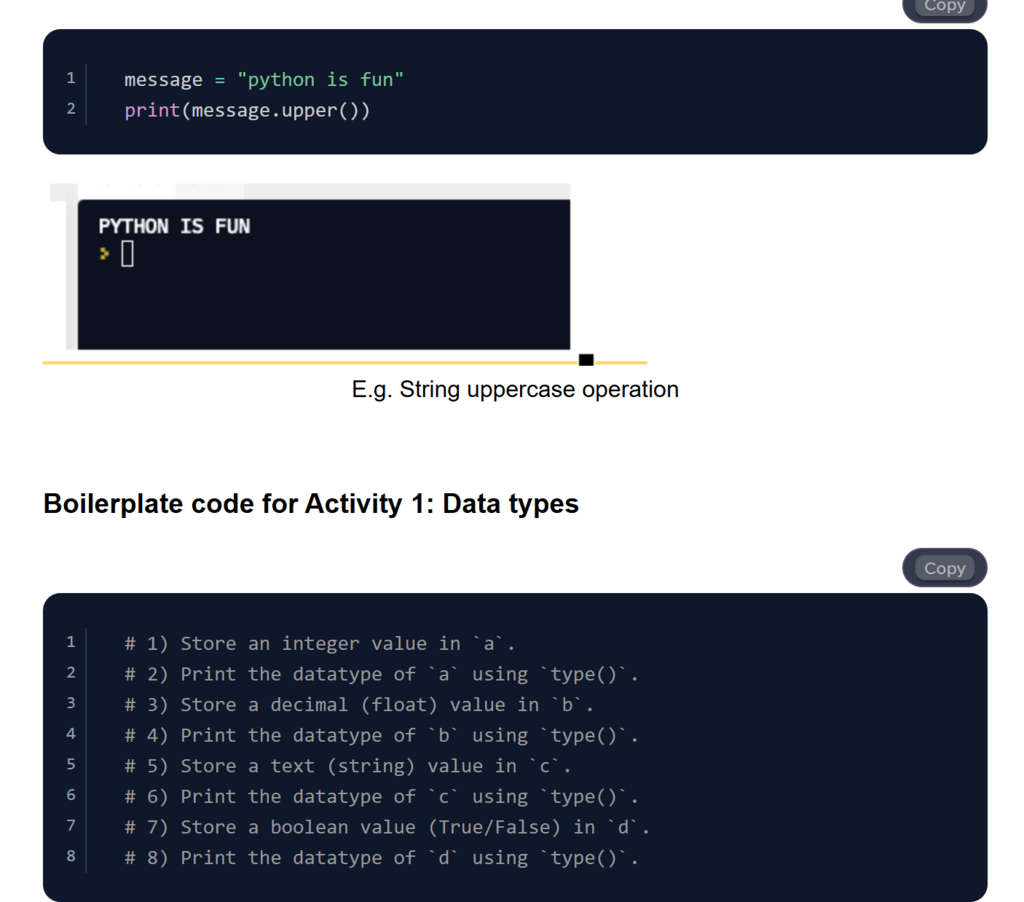Click the comment about storing a boolean in d

pyautogui.click(x=387, y=827)
